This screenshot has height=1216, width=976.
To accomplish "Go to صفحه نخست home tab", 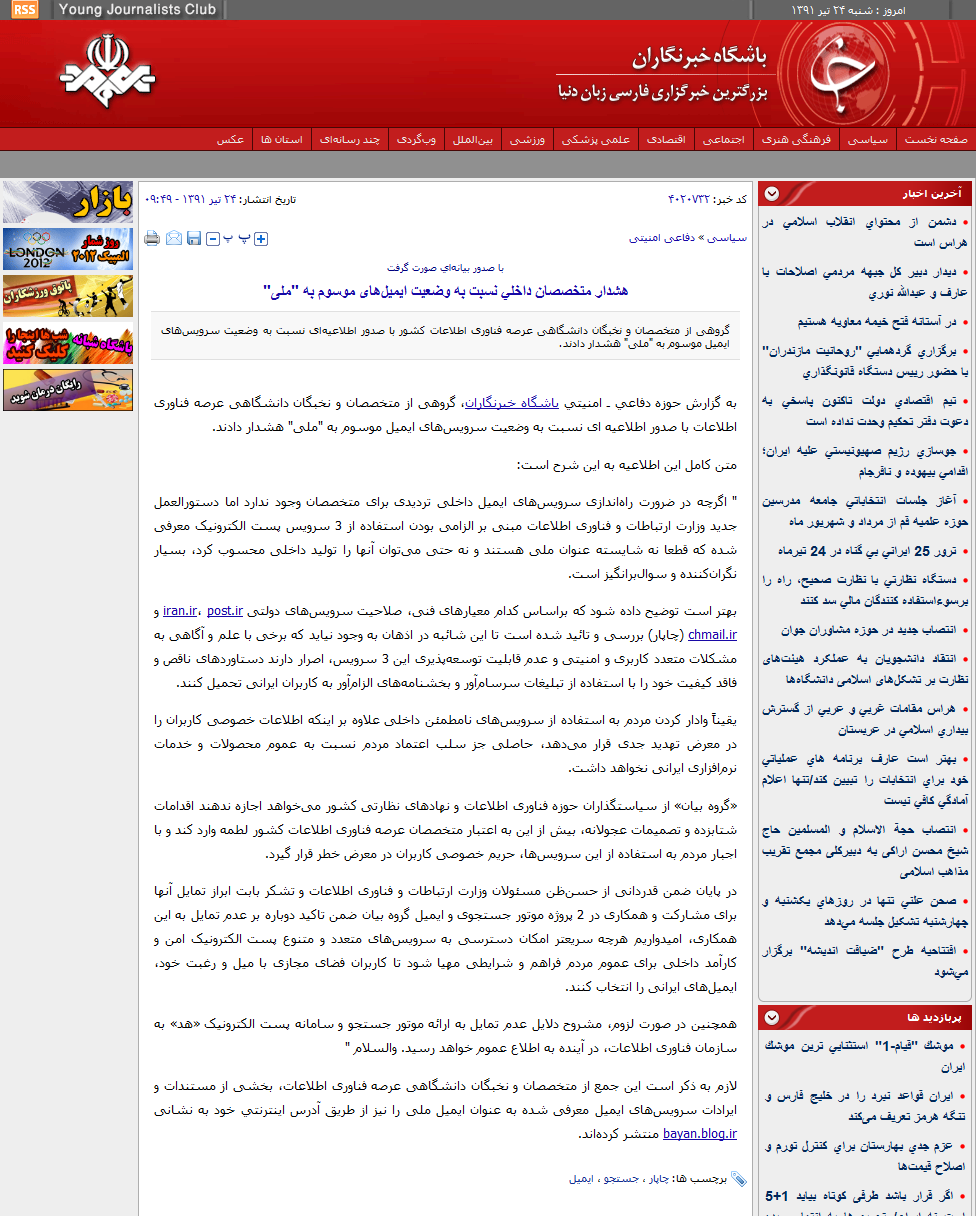I will pyautogui.click(x=935, y=140).
